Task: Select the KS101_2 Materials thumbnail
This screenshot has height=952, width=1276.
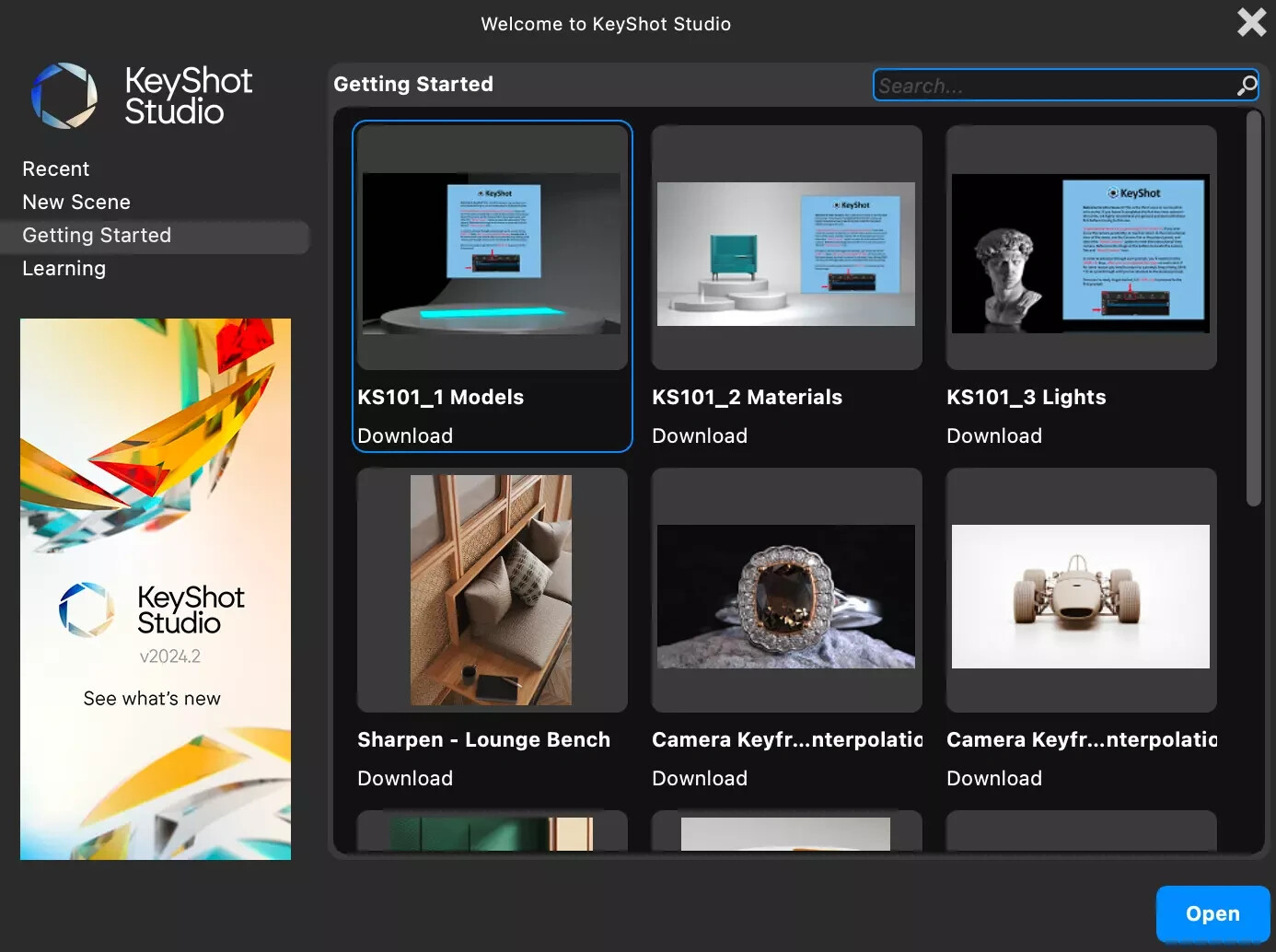Action: [786, 248]
